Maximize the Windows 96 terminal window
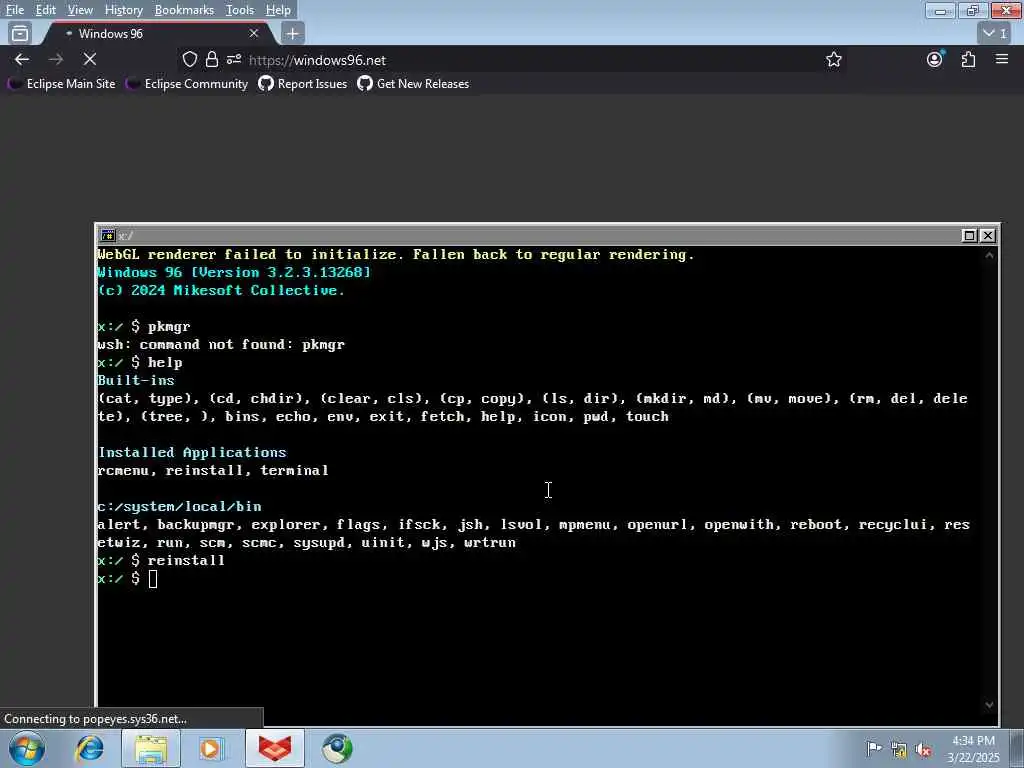1024x768 pixels. click(x=970, y=236)
